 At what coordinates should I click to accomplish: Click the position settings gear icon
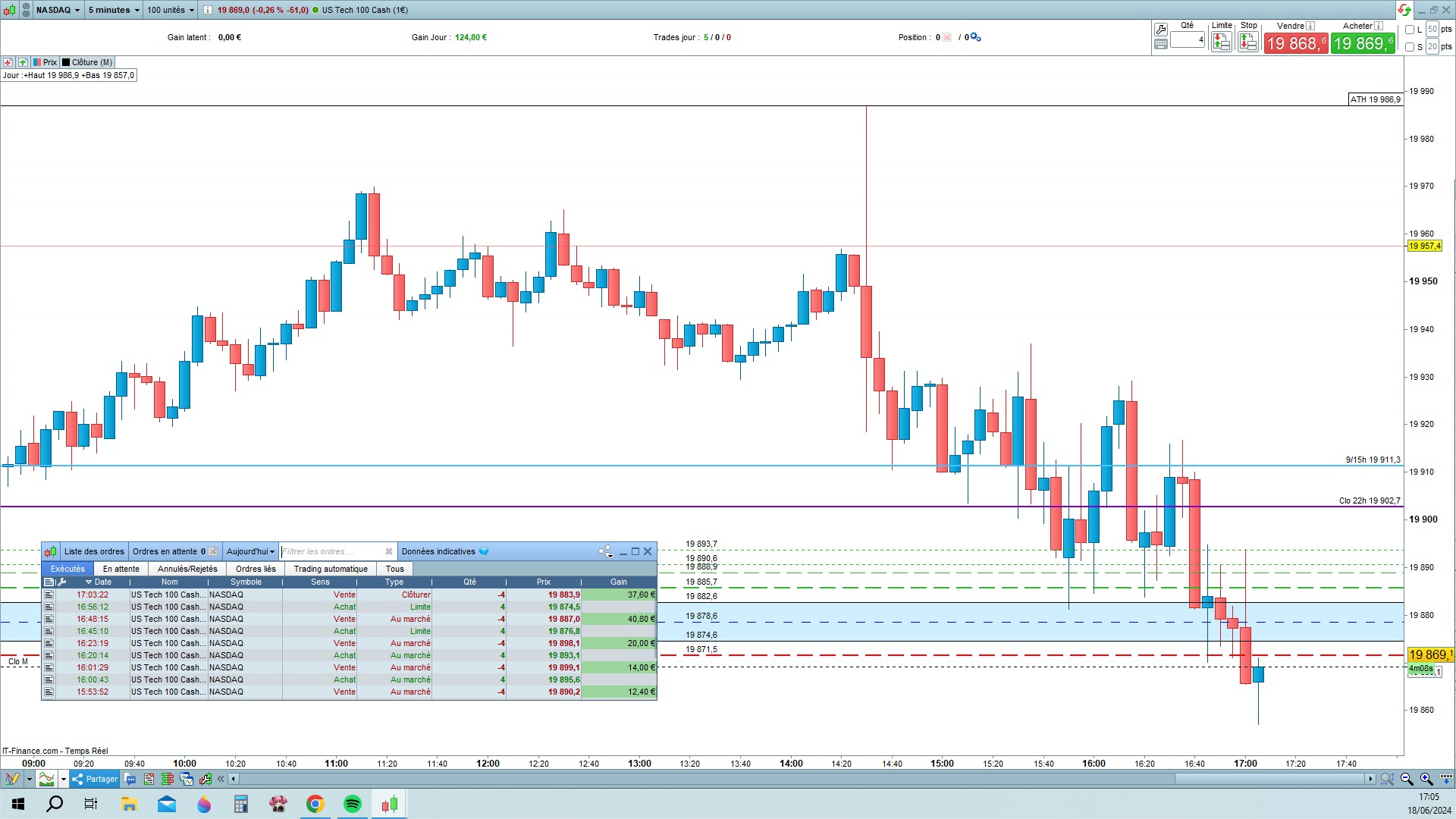(x=976, y=37)
